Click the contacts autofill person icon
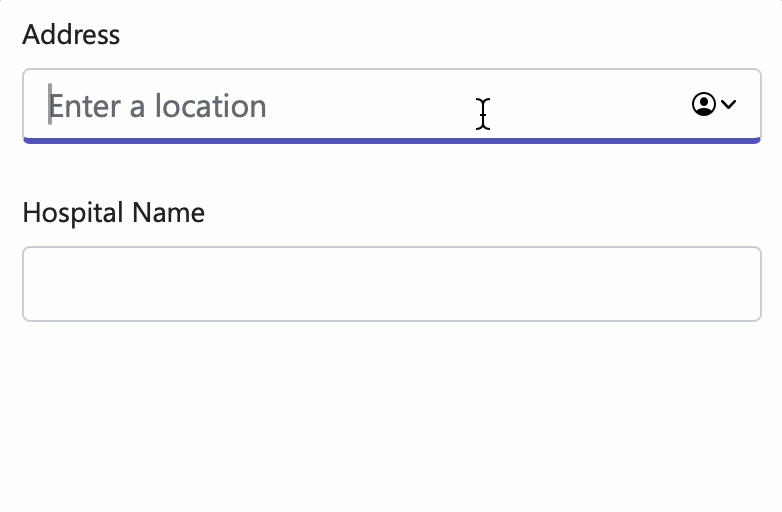The image size is (782, 512). click(x=704, y=104)
